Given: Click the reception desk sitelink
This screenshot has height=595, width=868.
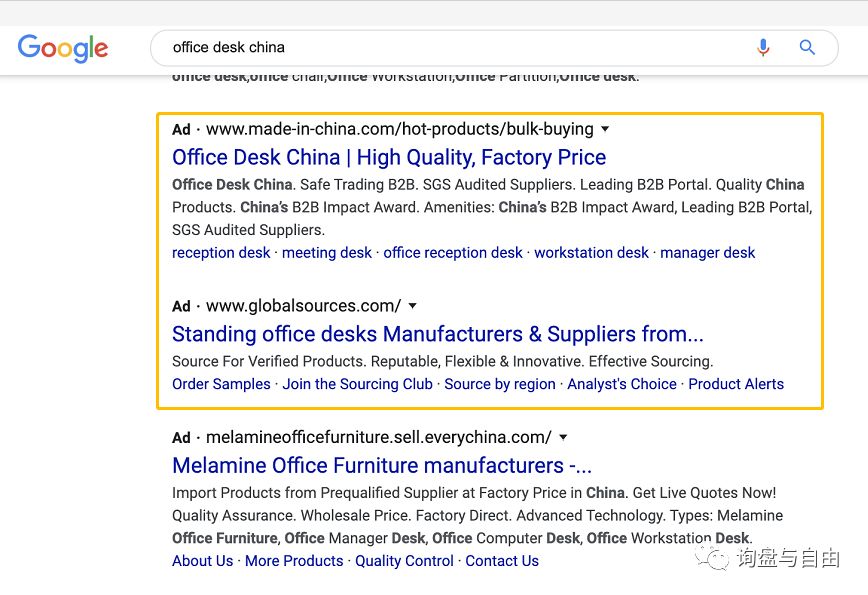Looking at the screenshot, I should click(221, 253).
